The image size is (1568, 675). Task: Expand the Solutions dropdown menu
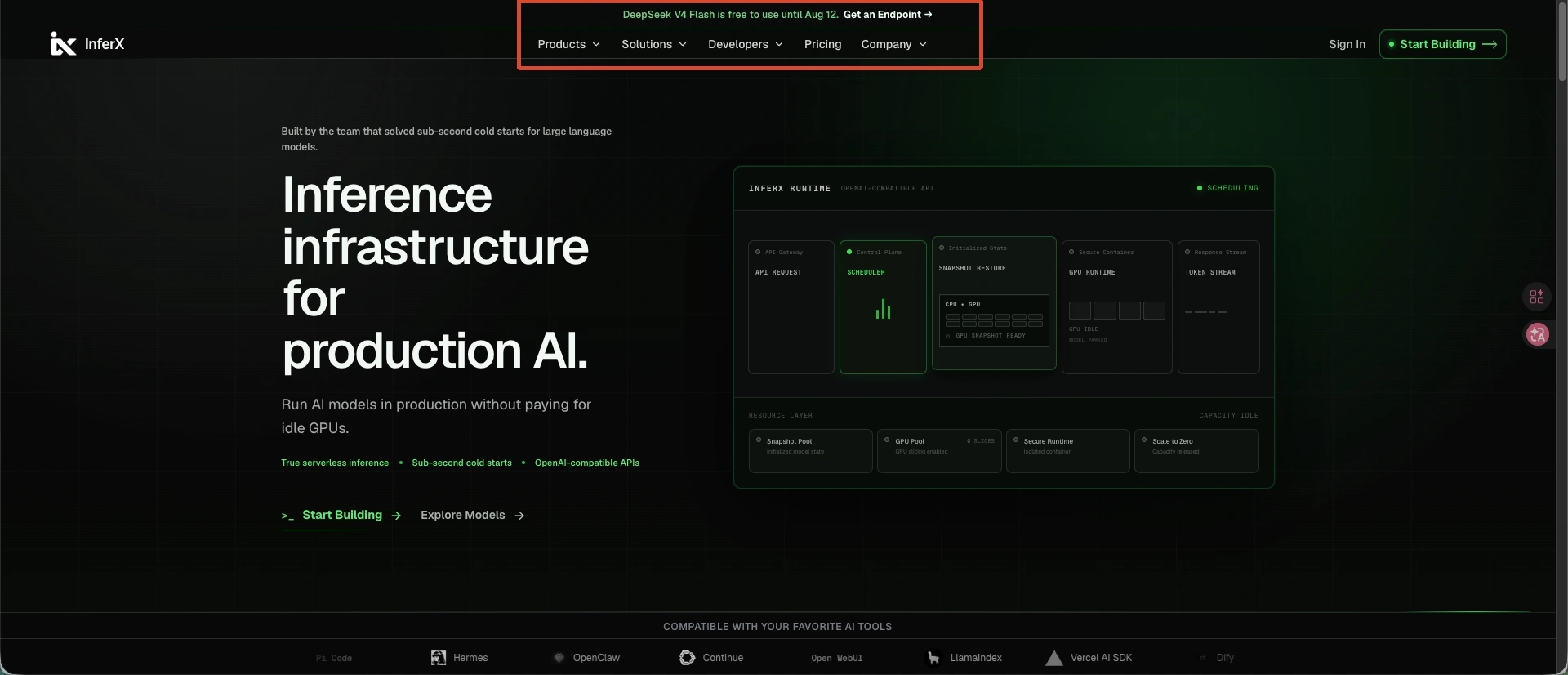coord(654,44)
